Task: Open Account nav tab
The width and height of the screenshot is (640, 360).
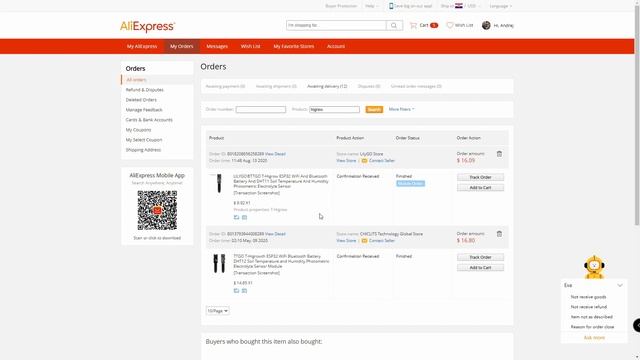Action: pos(336,47)
